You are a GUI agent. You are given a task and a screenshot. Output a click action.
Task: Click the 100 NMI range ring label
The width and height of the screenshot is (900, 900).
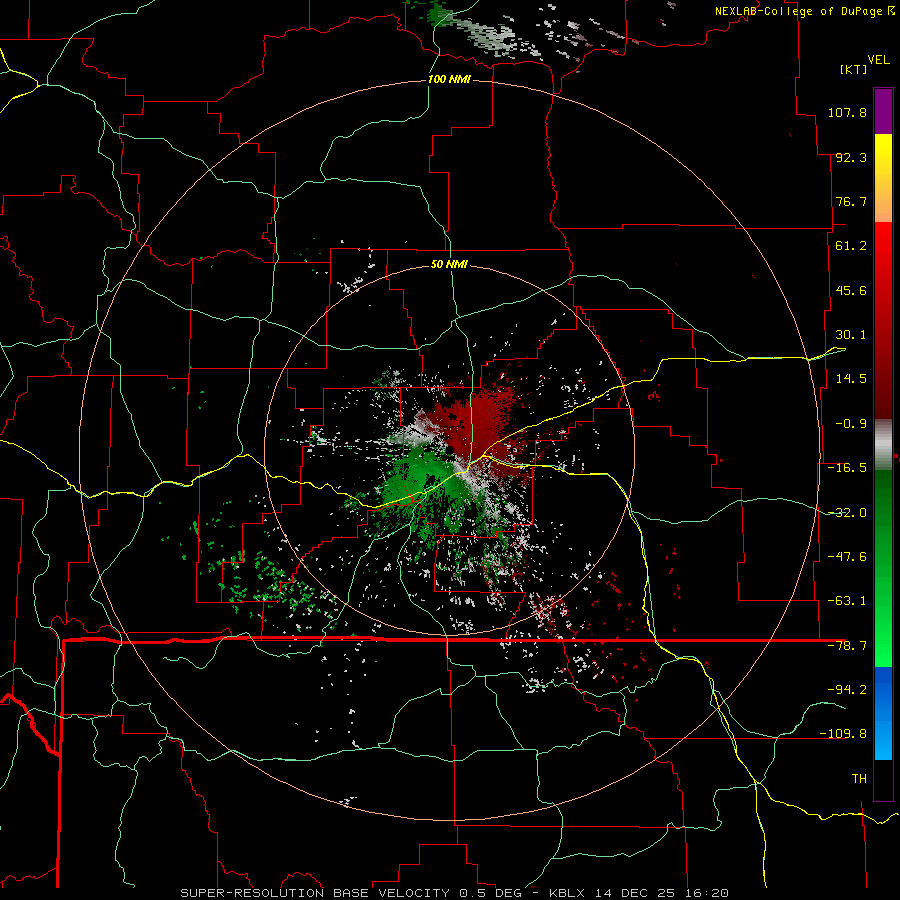click(x=449, y=79)
